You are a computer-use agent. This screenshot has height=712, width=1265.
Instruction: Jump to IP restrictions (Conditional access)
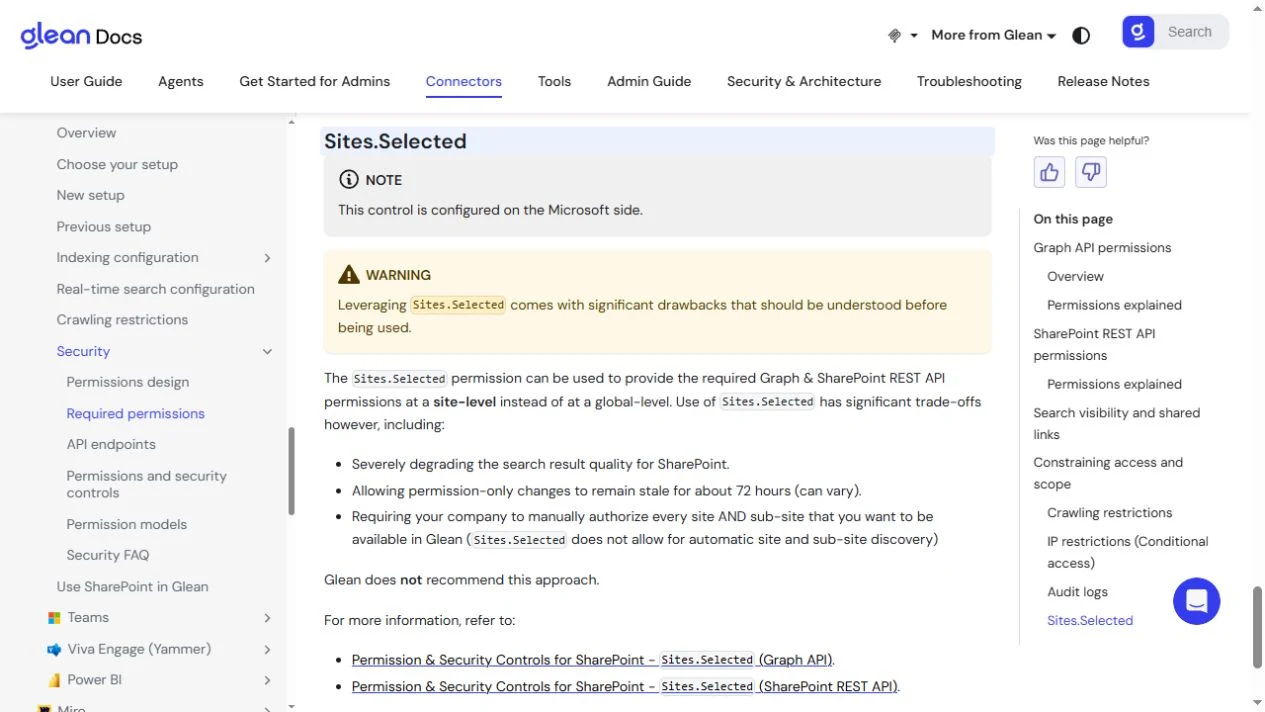point(1127,552)
